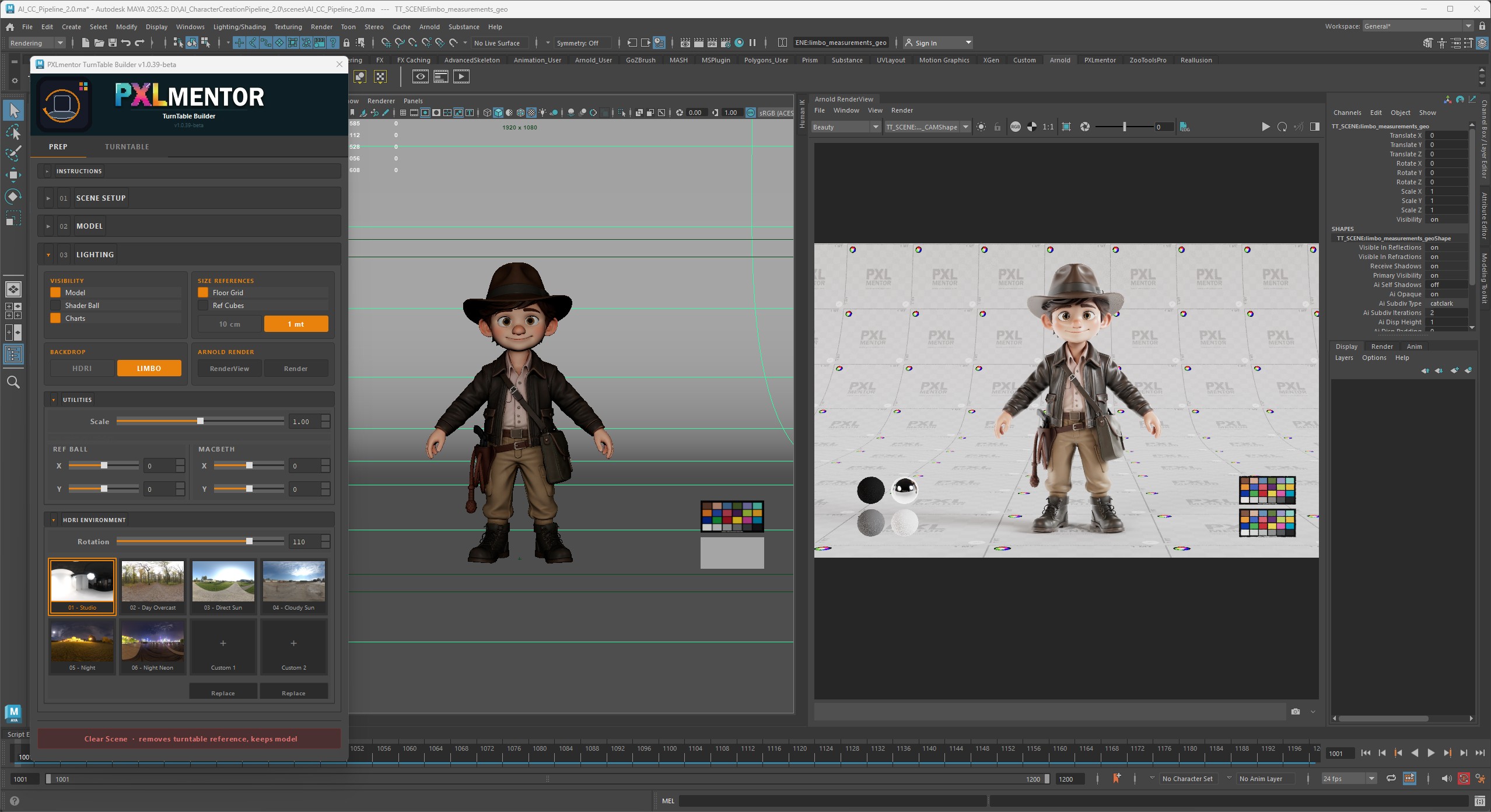Select the 02 - Day Overcast HDRI thumbnail
This screenshot has height=812, width=1491.
point(152,586)
